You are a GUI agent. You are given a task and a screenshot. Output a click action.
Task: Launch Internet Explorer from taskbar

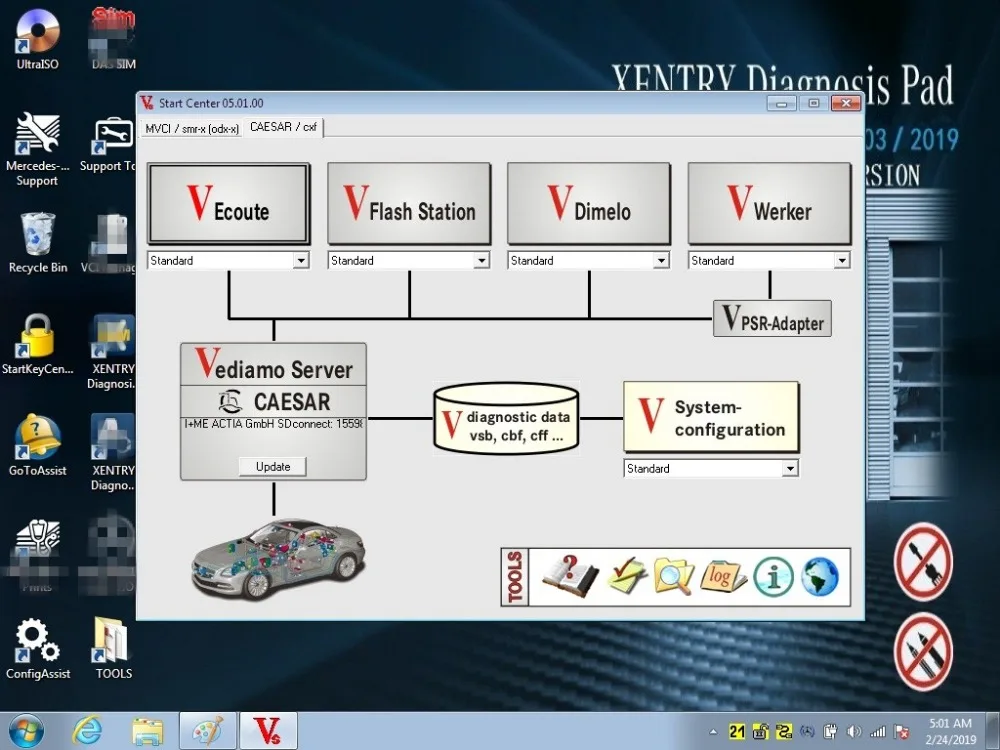[87, 731]
